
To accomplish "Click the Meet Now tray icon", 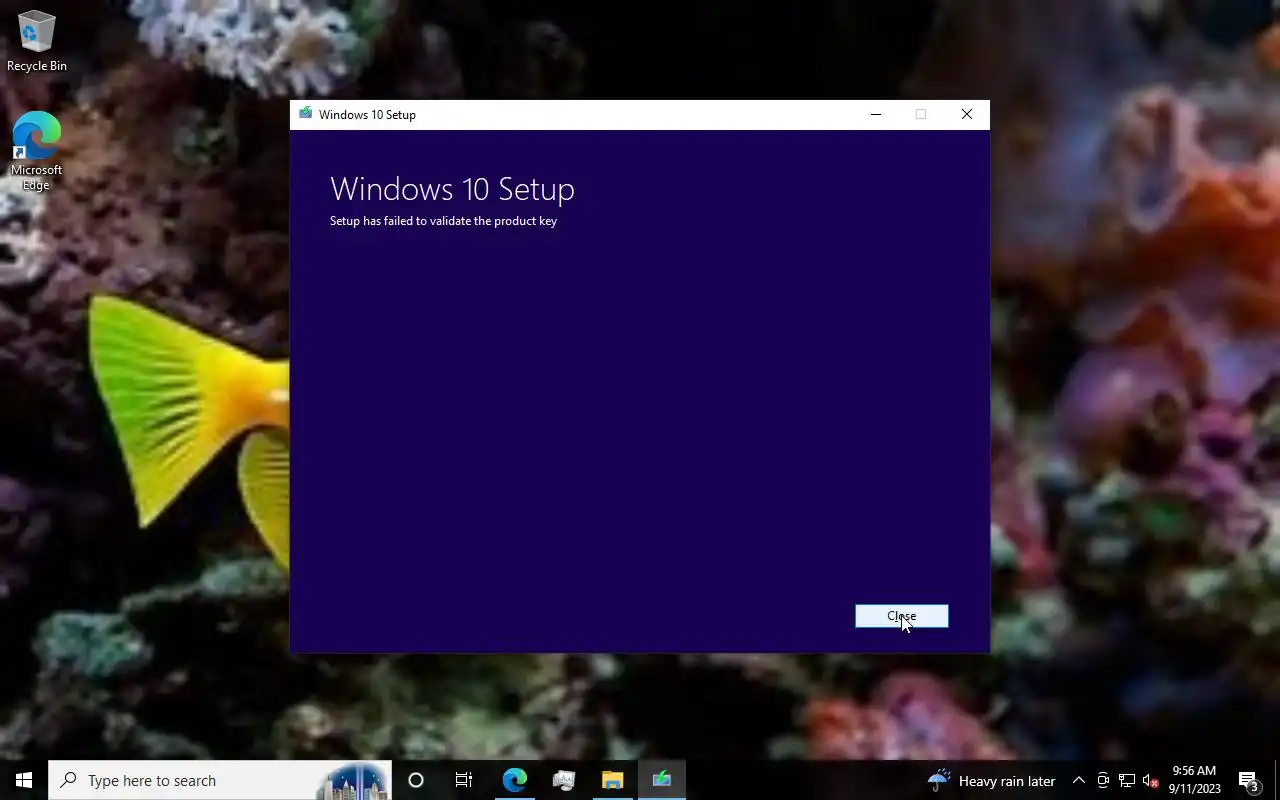I will (x=1103, y=780).
